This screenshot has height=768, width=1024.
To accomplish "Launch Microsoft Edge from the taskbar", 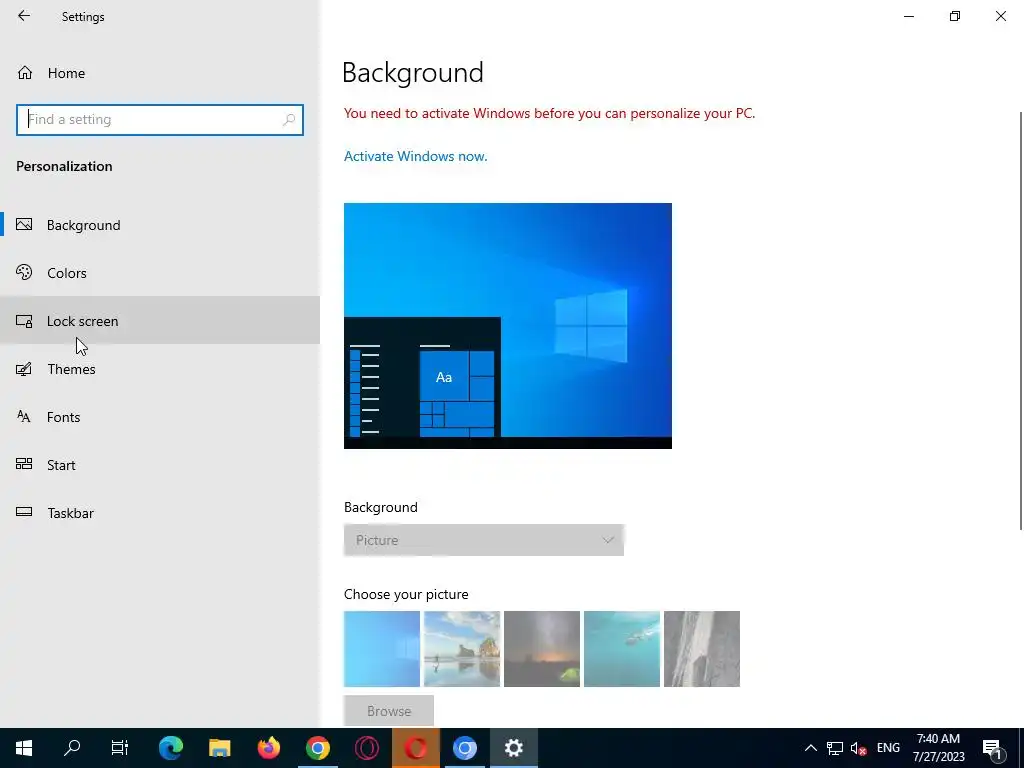I will click(171, 748).
